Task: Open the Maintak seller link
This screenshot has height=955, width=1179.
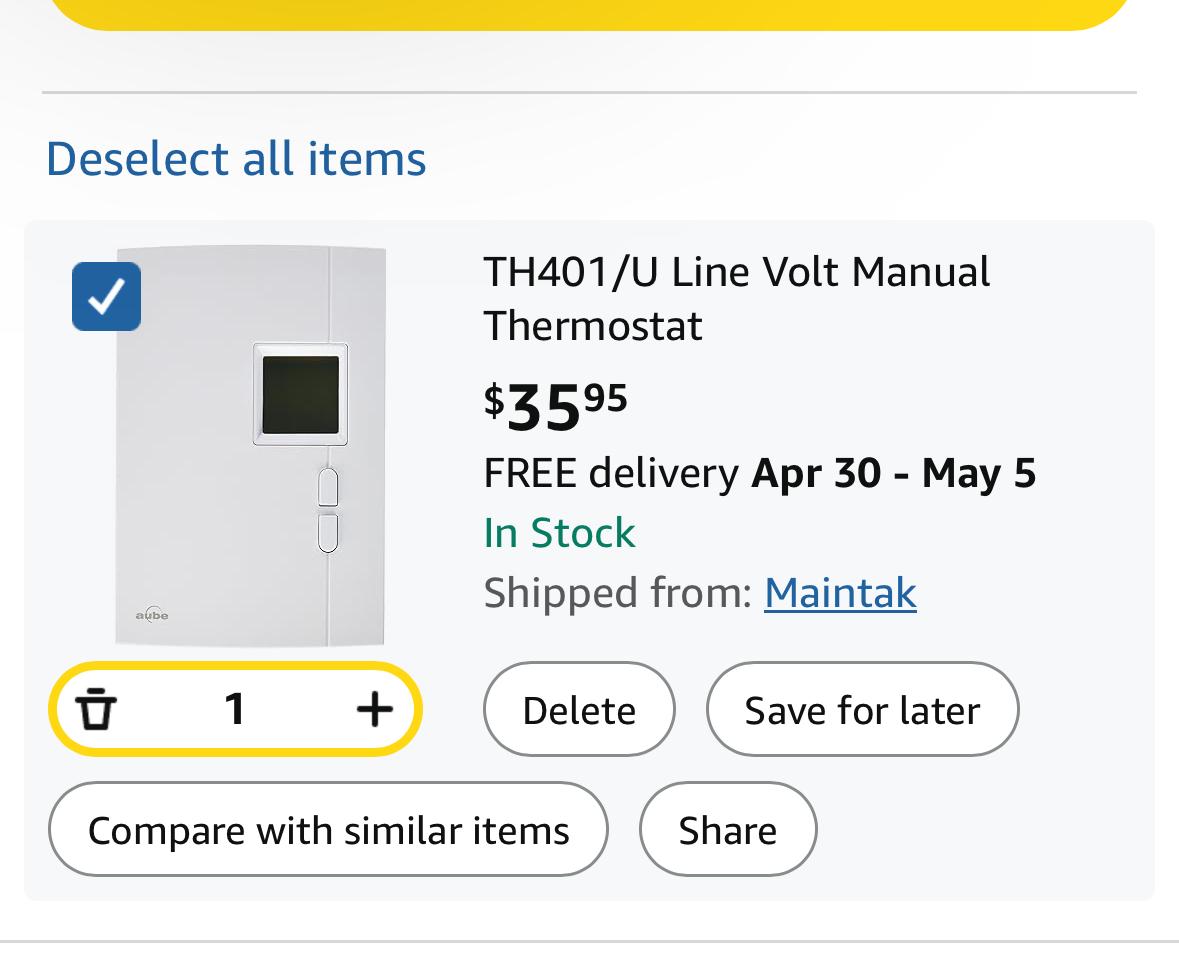Action: tap(840, 593)
